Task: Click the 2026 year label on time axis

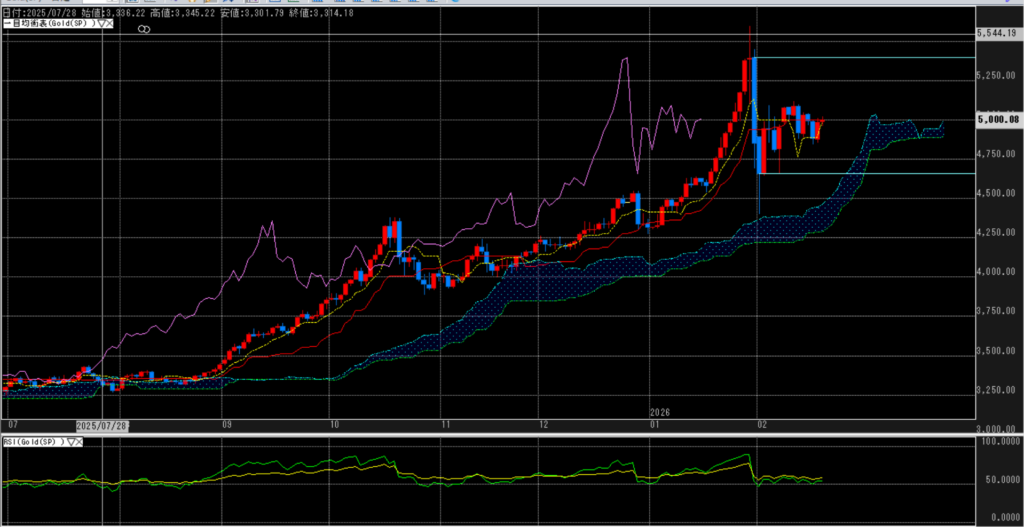Action: (661, 412)
